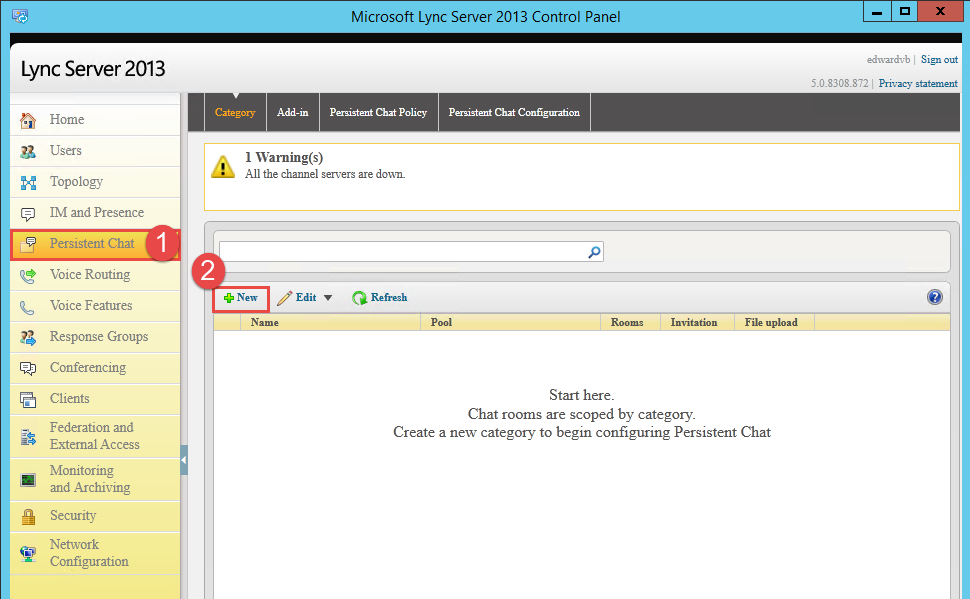Click the Federation and External Access icon
The width and height of the screenshot is (970, 599).
pyautogui.click(x=28, y=437)
